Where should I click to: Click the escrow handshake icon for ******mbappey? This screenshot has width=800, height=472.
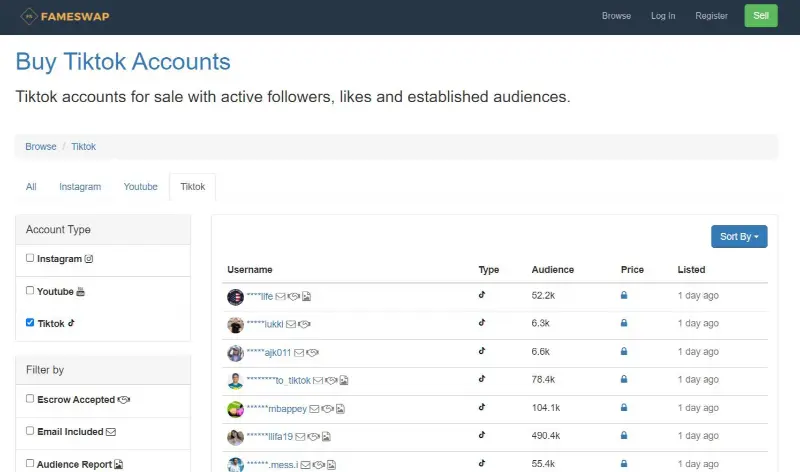tap(327, 409)
